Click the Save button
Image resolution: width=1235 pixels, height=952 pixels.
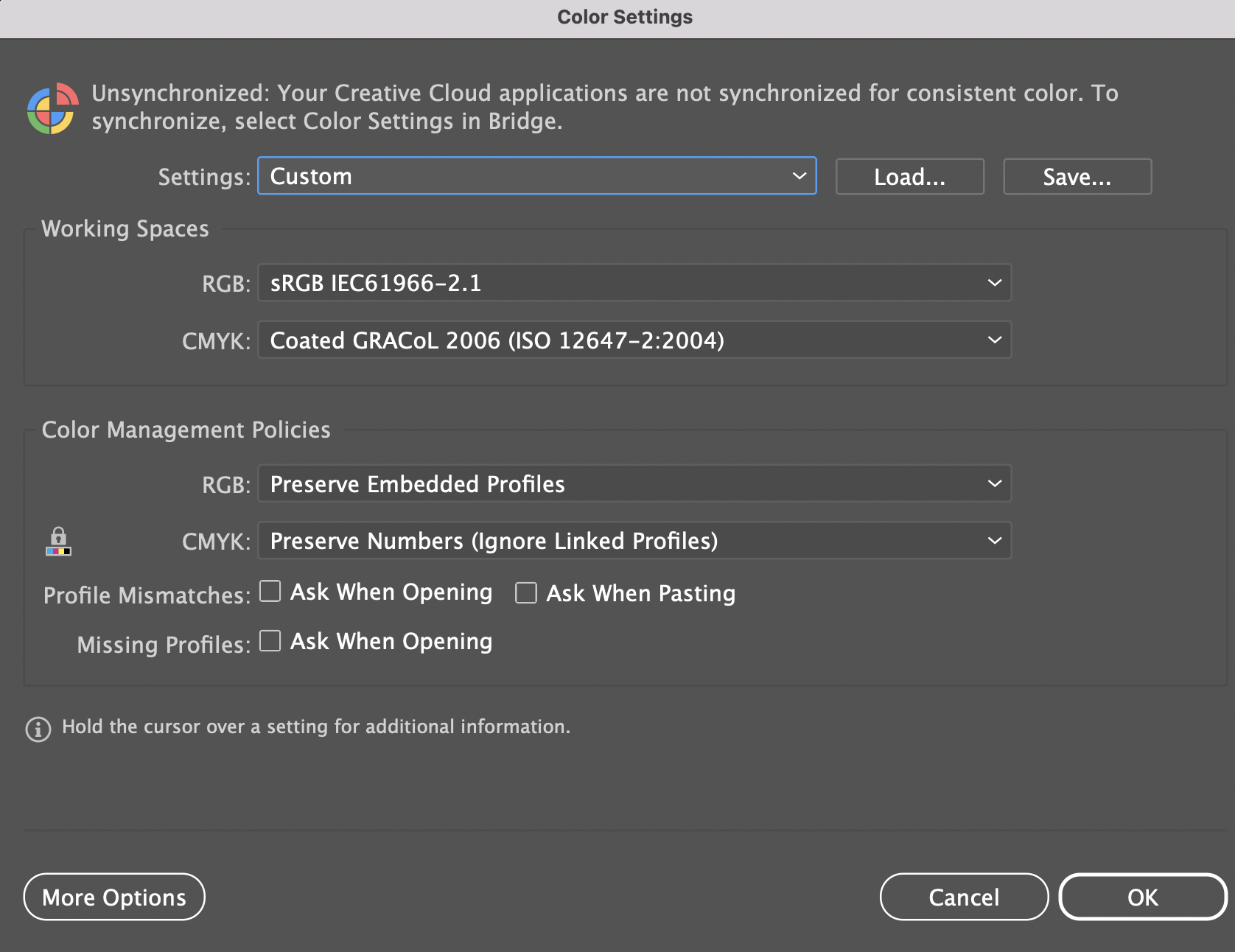point(1077,176)
